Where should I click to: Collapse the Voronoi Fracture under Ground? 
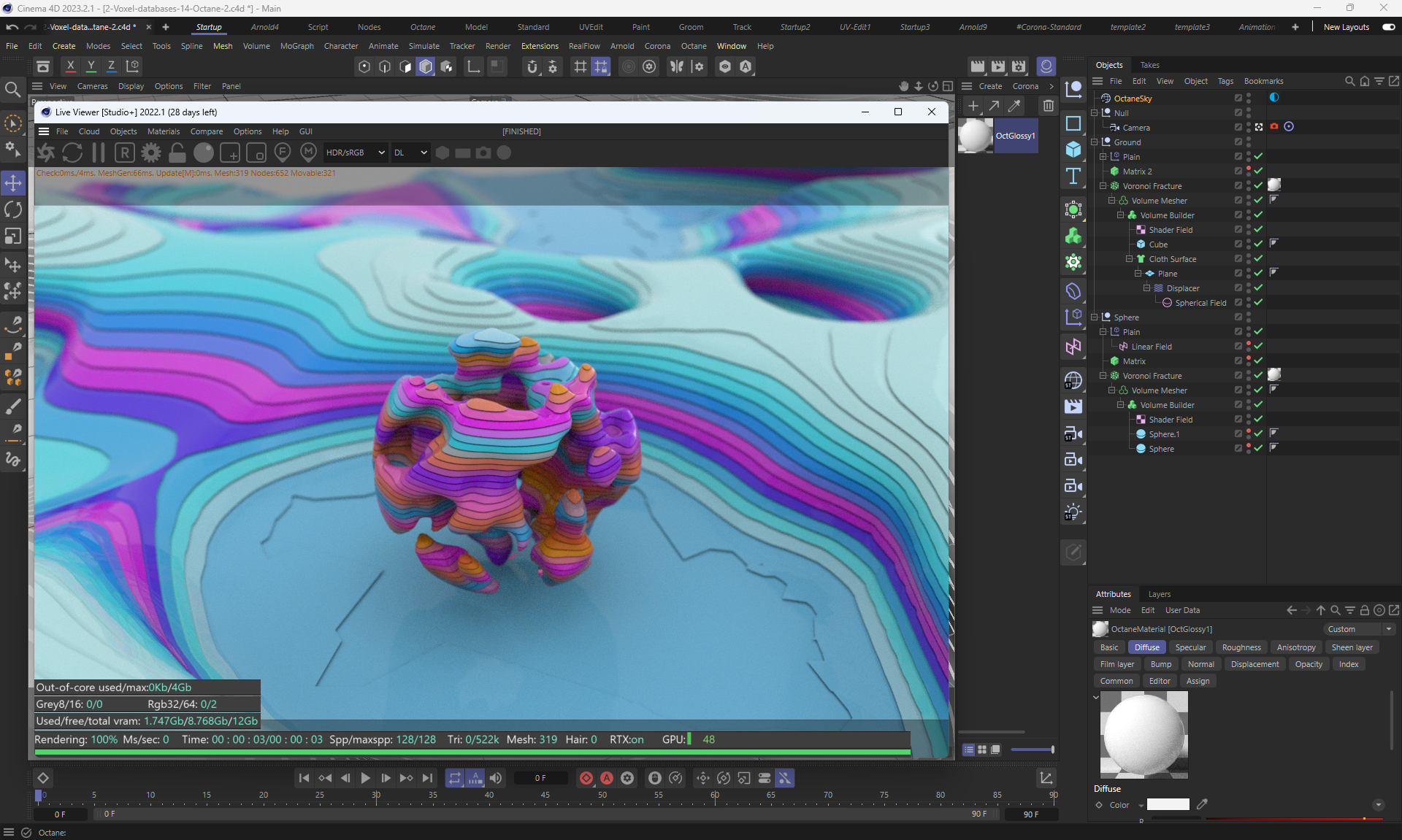[1103, 186]
